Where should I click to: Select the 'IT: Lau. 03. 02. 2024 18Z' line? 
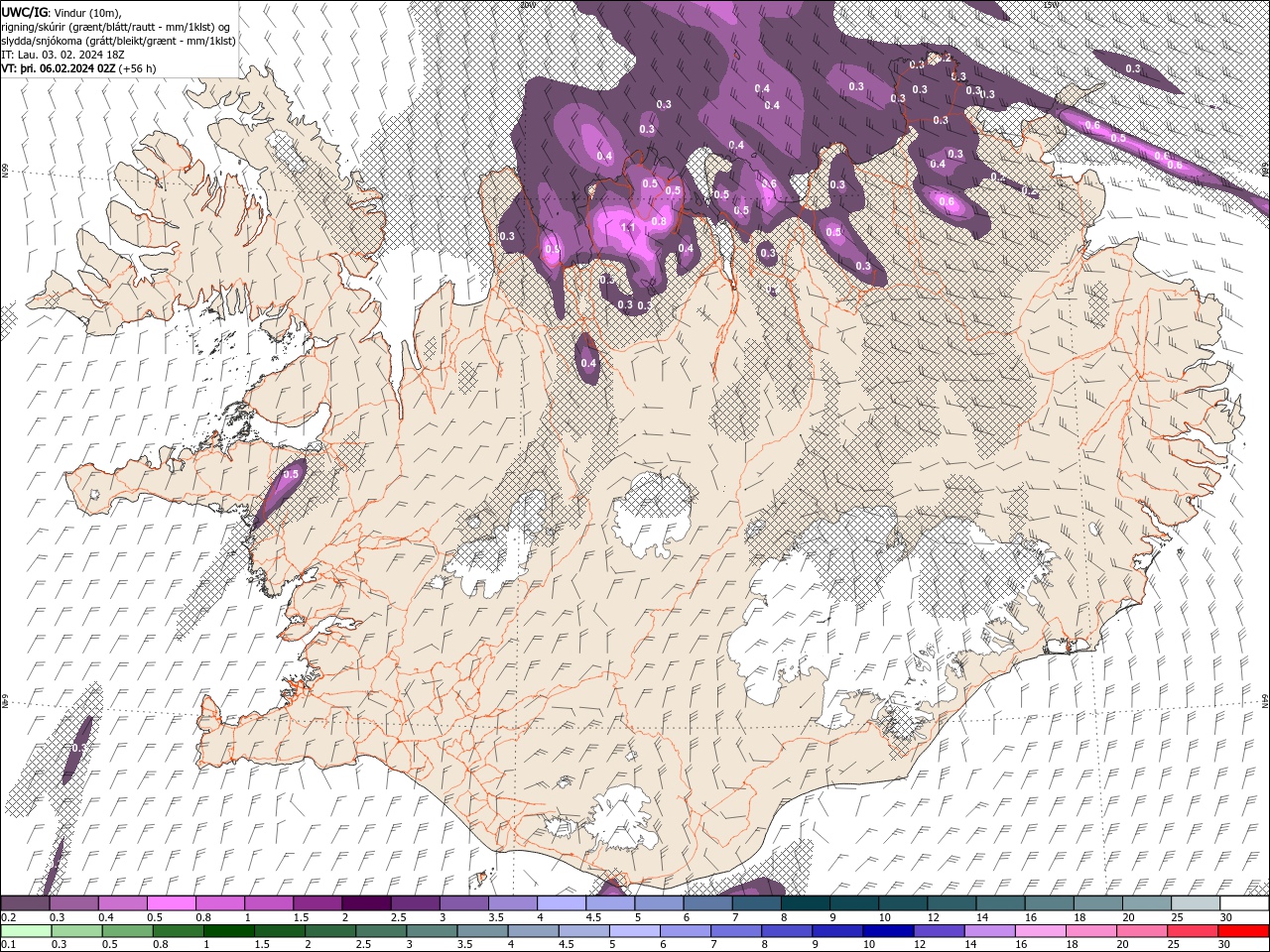pos(62,55)
